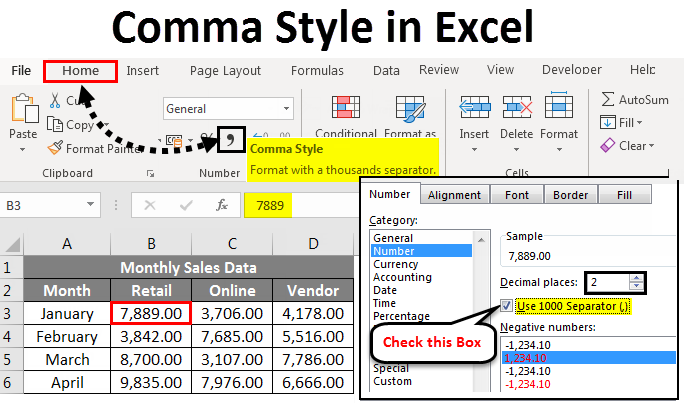Click Increase Decimal icon
684x403 pixels.
coord(260,136)
